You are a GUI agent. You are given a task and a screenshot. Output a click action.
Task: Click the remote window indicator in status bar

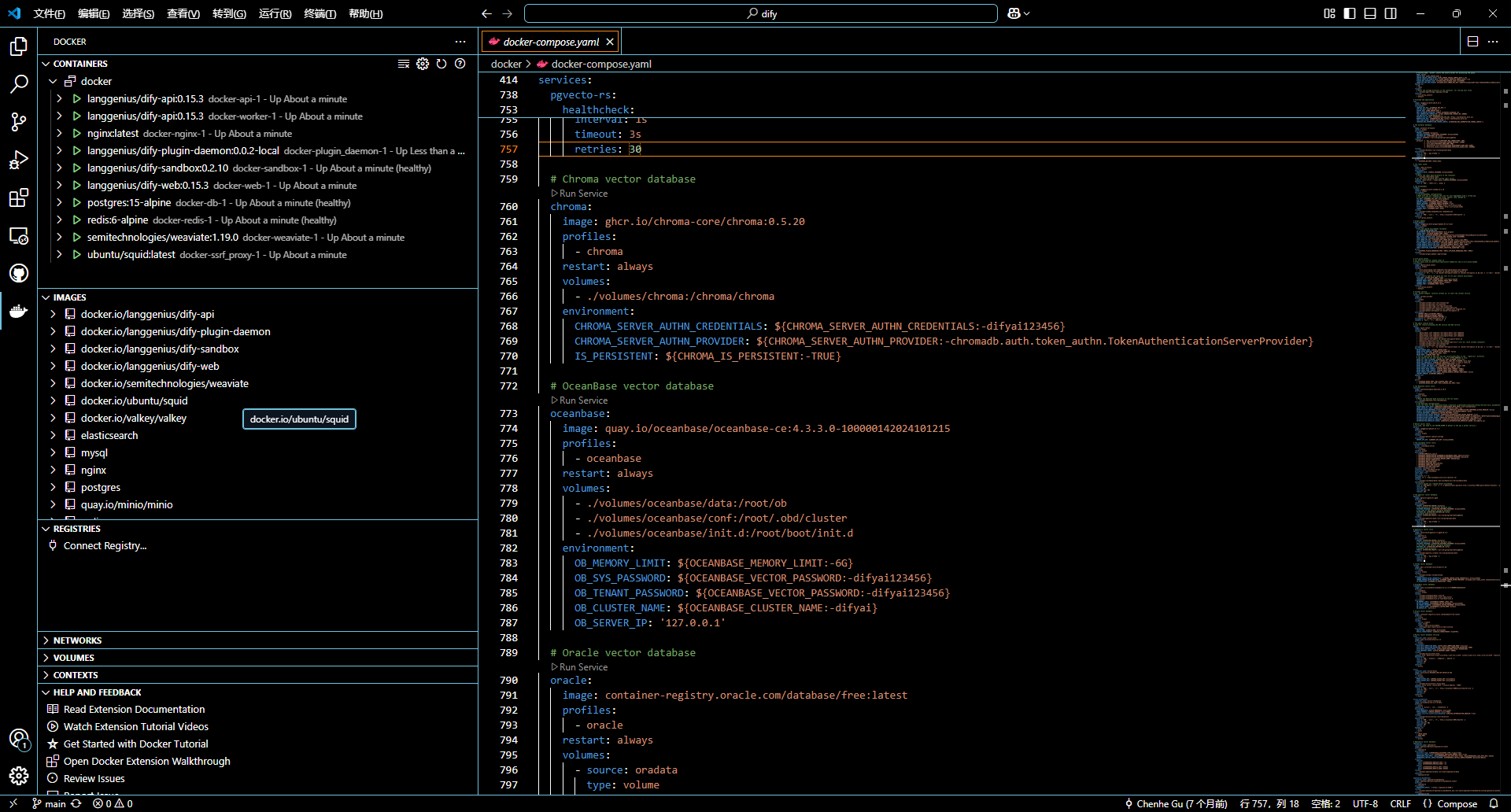coord(13,803)
